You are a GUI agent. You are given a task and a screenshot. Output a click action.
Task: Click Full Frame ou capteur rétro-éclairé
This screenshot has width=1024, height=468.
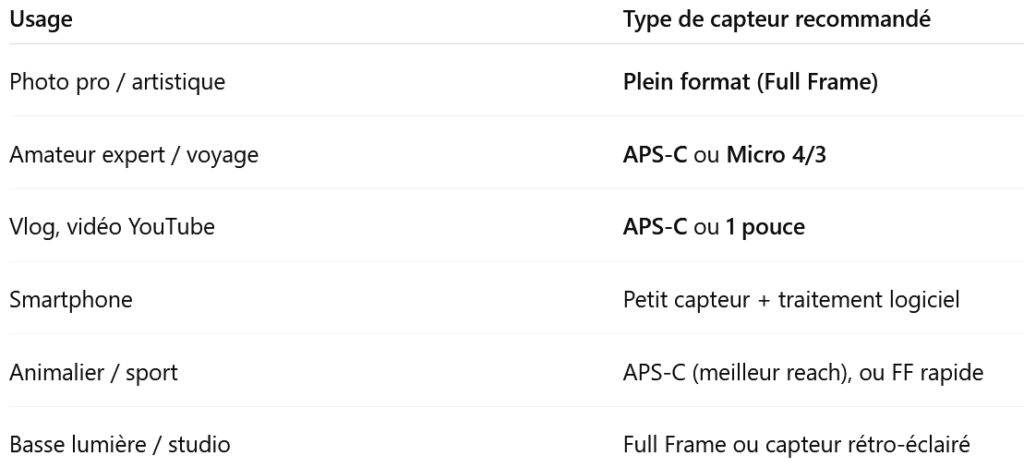(797, 445)
